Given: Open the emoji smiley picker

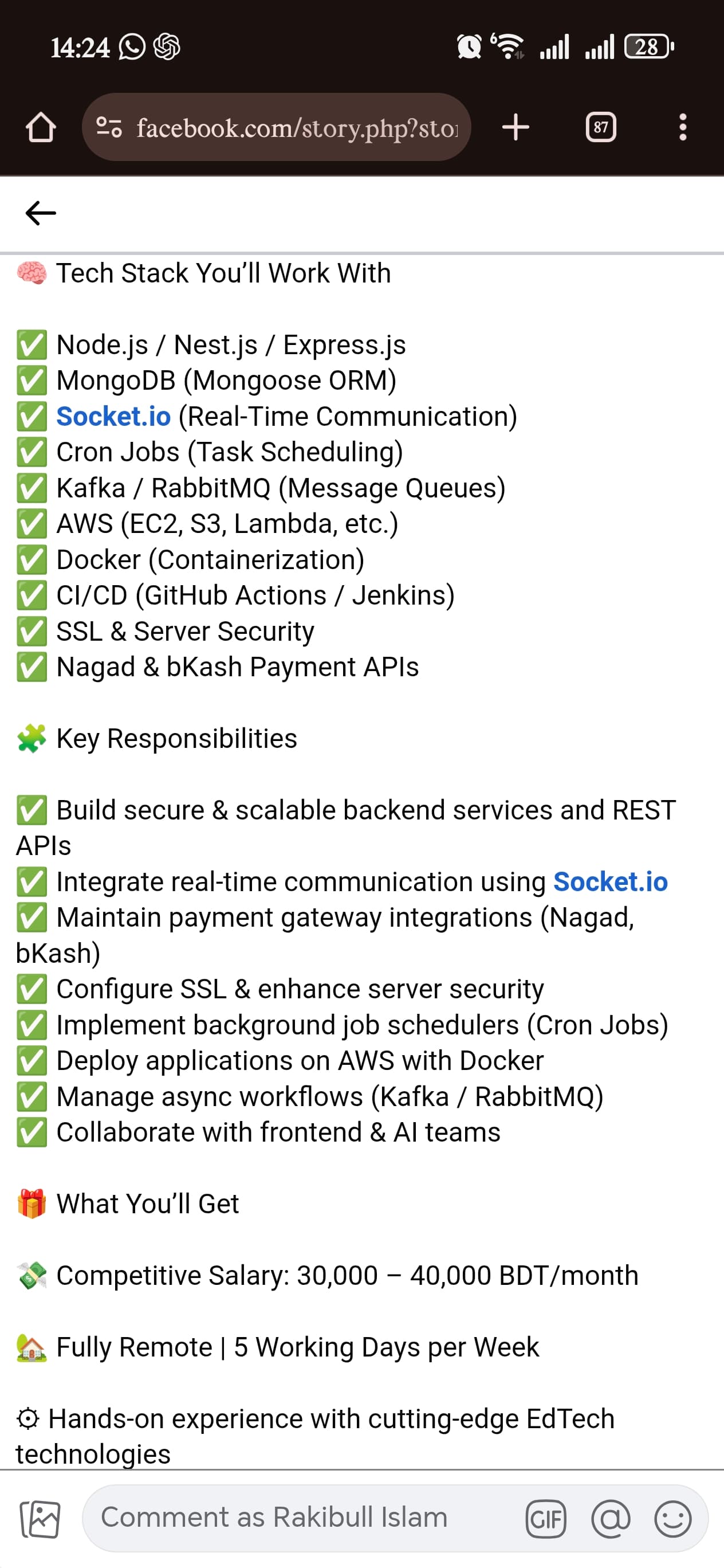Looking at the screenshot, I should 672,1519.
